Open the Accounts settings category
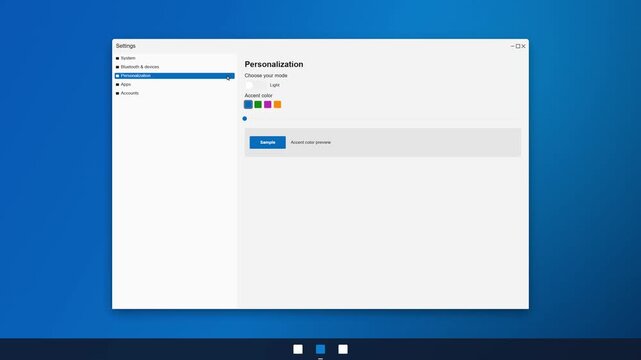The height and width of the screenshot is (360, 641). [x=175, y=93]
